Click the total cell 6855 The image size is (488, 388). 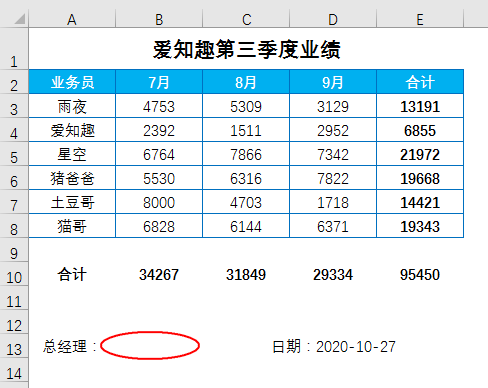click(420, 130)
